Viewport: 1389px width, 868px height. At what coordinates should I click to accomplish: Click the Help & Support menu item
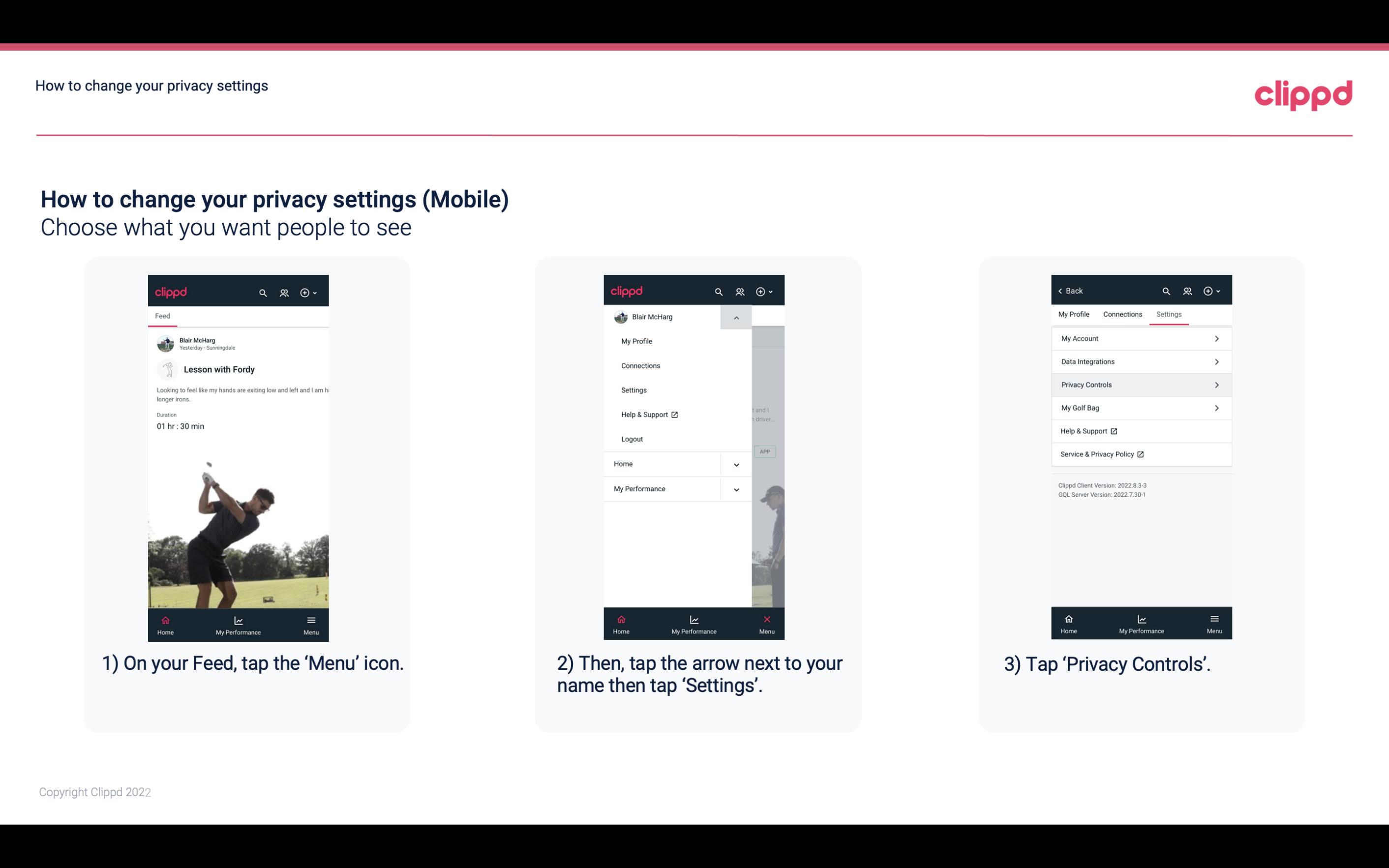click(647, 414)
